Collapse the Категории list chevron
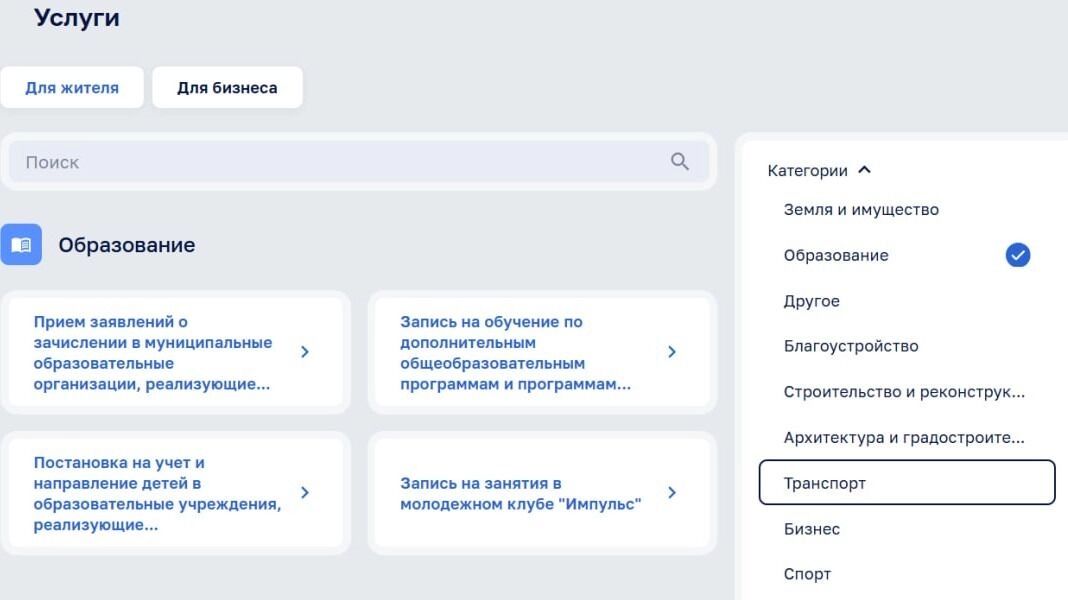The image size is (1068, 600). click(865, 170)
